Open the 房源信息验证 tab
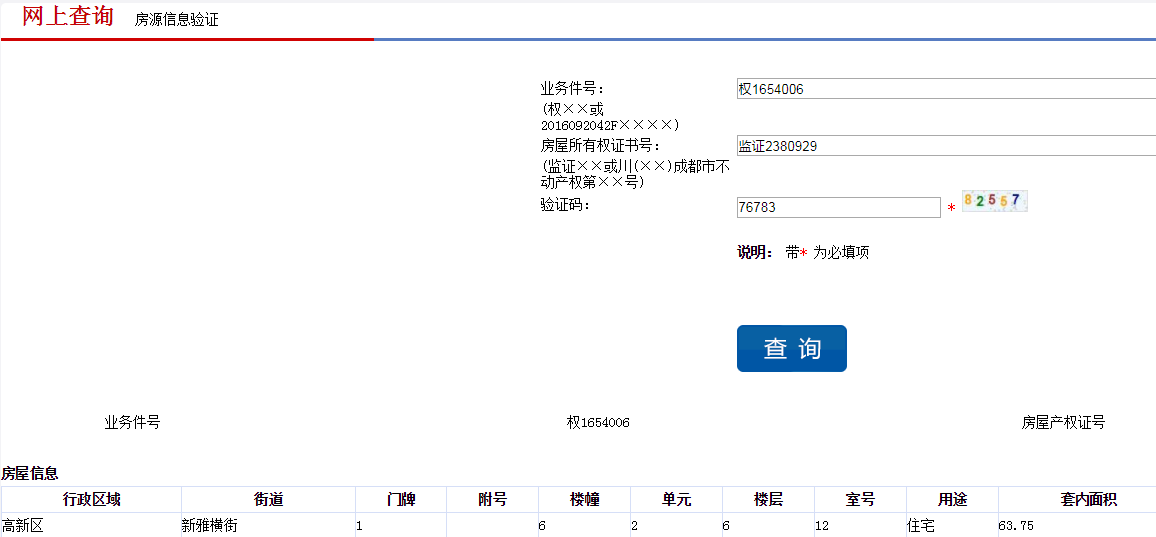This screenshot has width=1156, height=537. click(176, 20)
